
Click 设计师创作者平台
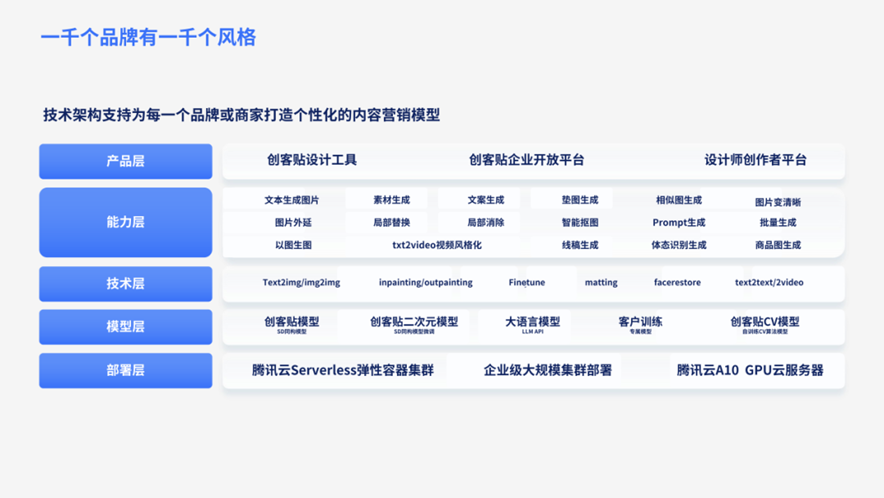click(x=755, y=160)
